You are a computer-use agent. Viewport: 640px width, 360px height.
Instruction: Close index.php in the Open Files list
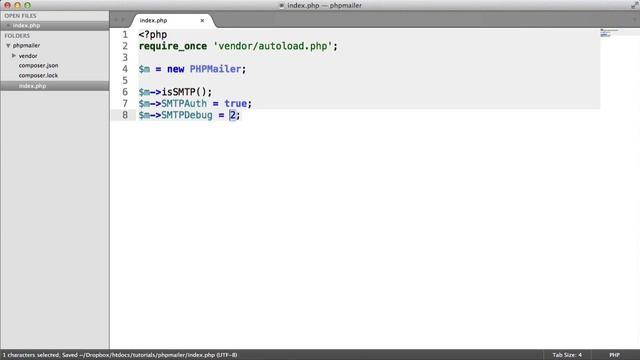pyautogui.click(x=8, y=25)
